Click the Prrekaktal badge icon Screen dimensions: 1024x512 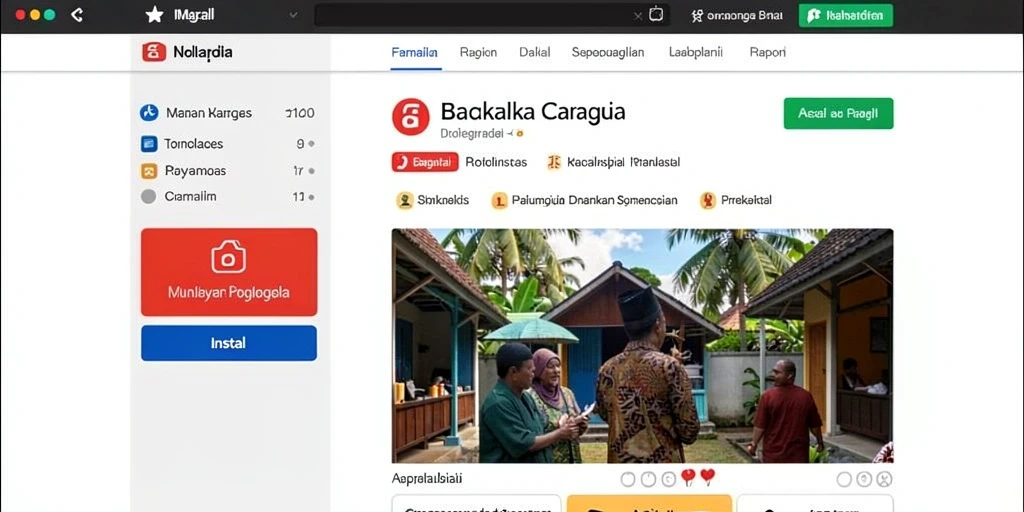coord(708,200)
